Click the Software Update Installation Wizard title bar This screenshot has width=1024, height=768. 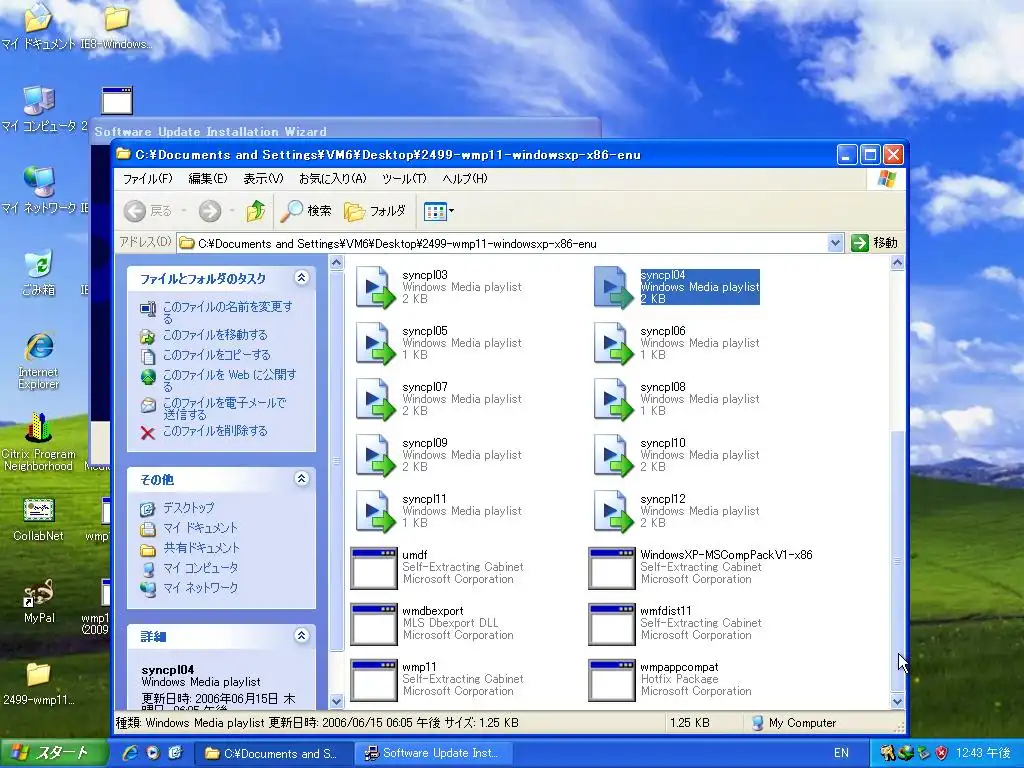point(344,131)
